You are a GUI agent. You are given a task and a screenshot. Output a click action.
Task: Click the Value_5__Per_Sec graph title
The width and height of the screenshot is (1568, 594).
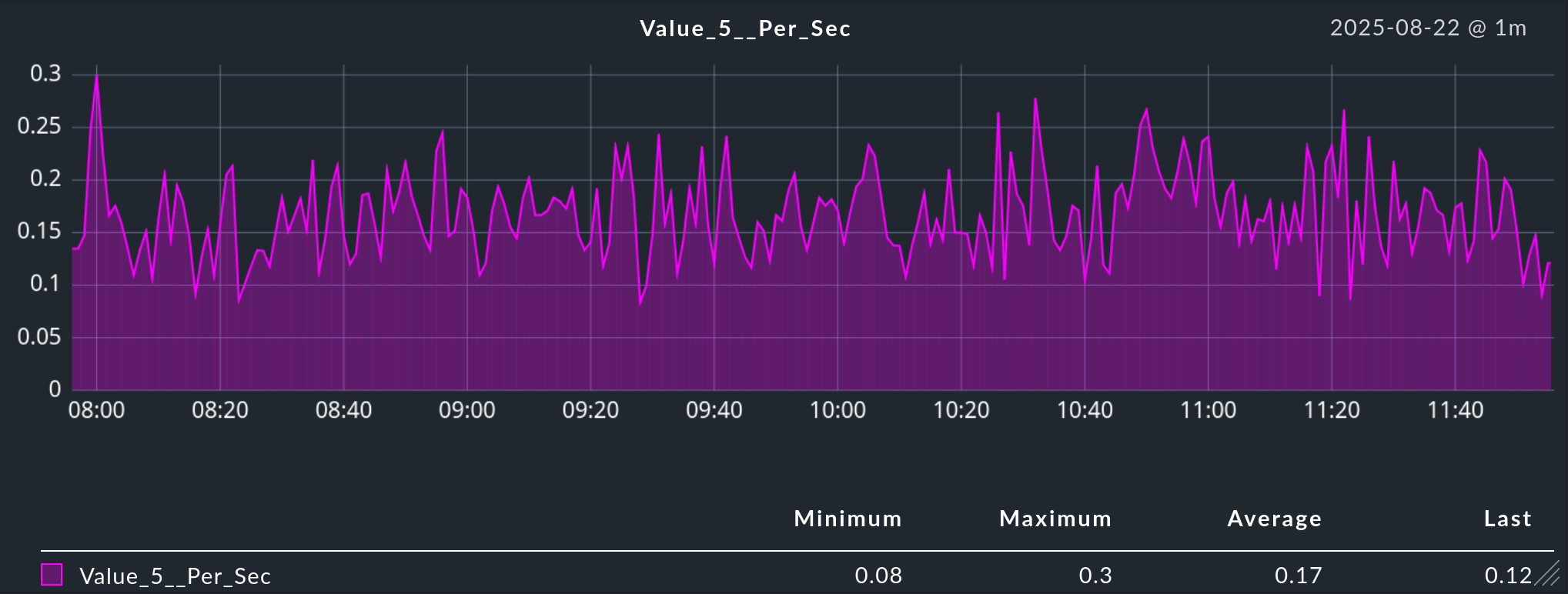[745, 28]
